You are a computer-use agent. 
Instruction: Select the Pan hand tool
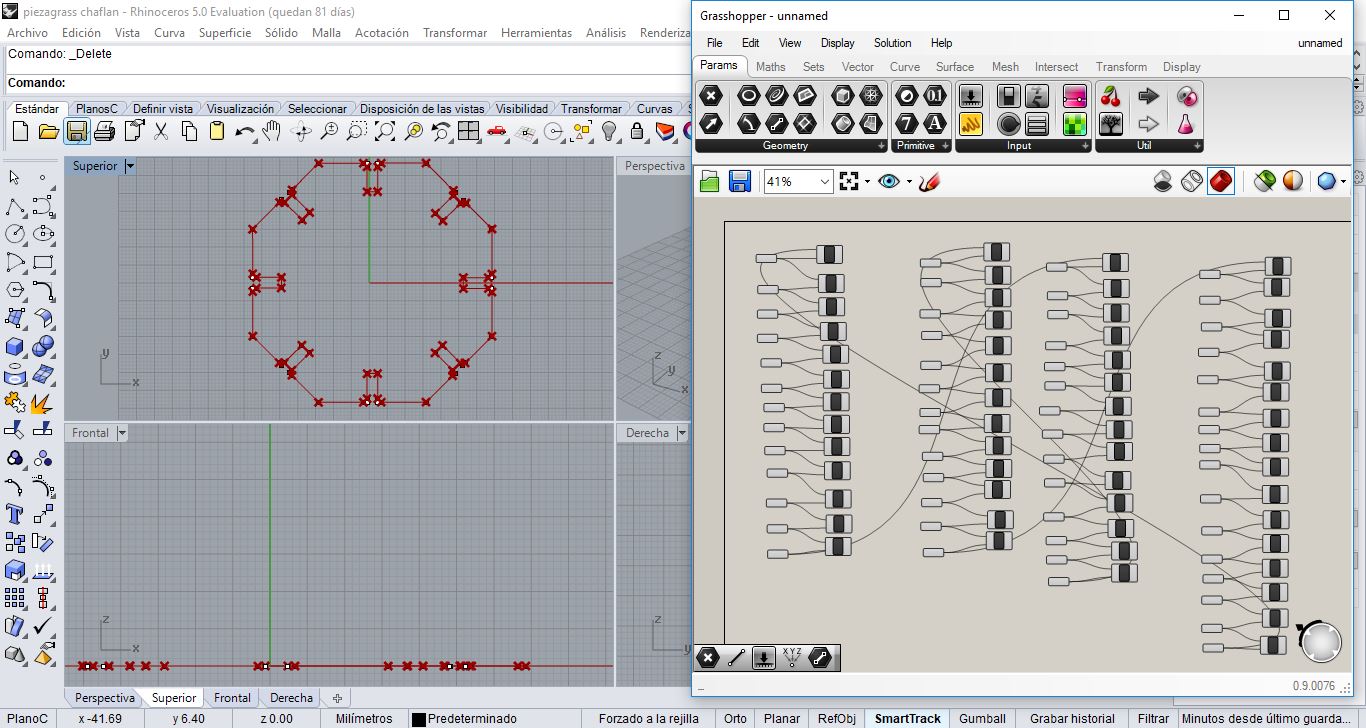(272, 131)
